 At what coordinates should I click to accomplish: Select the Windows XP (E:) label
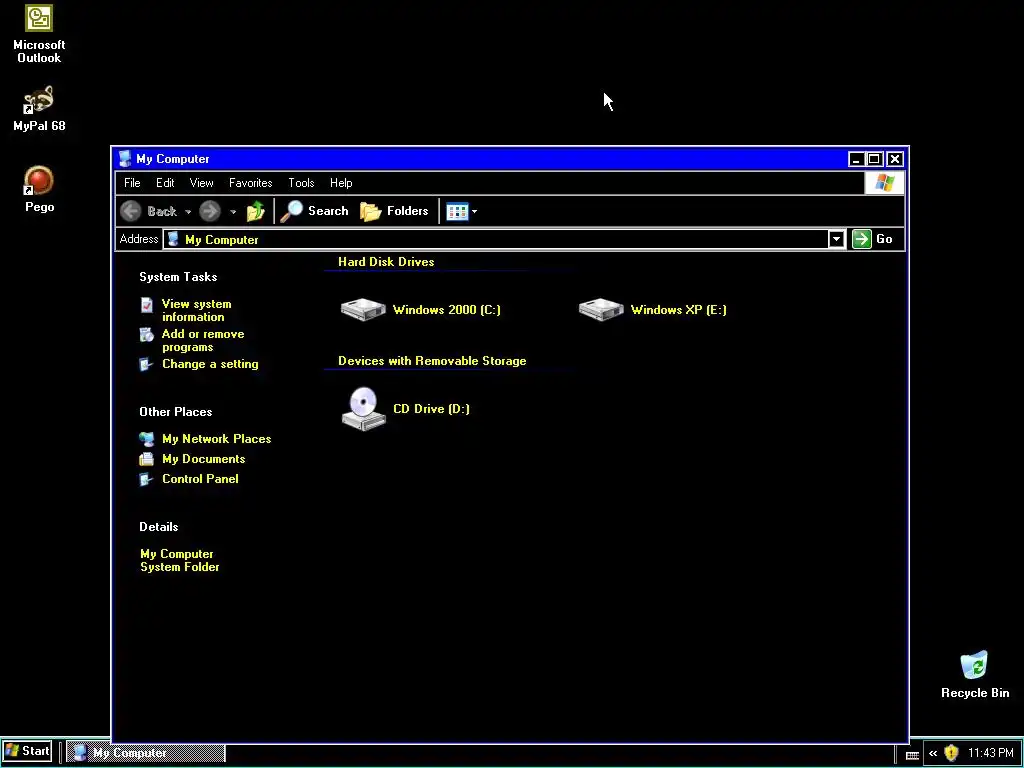(x=679, y=310)
